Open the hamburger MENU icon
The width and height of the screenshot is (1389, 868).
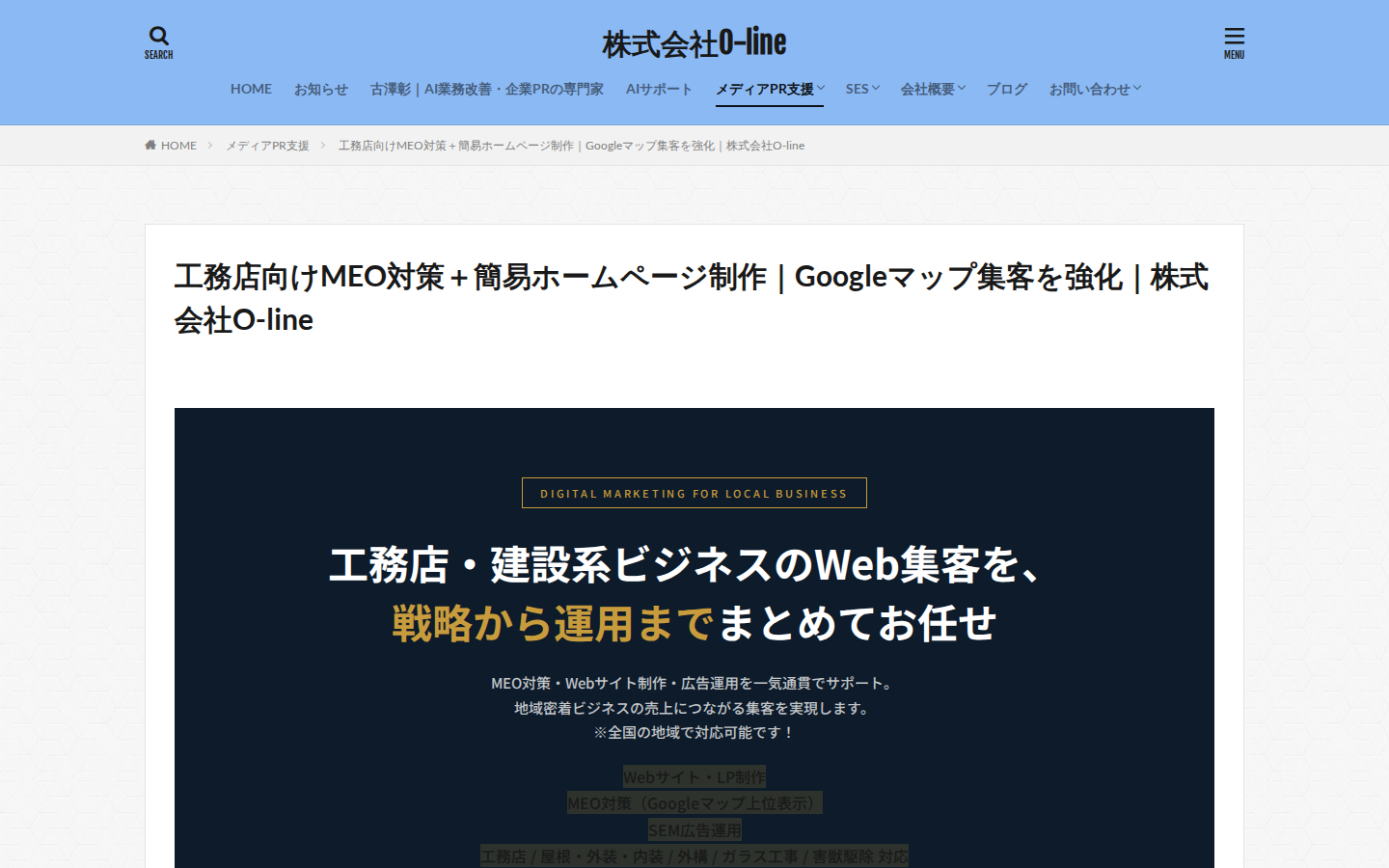click(x=1234, y=42)
